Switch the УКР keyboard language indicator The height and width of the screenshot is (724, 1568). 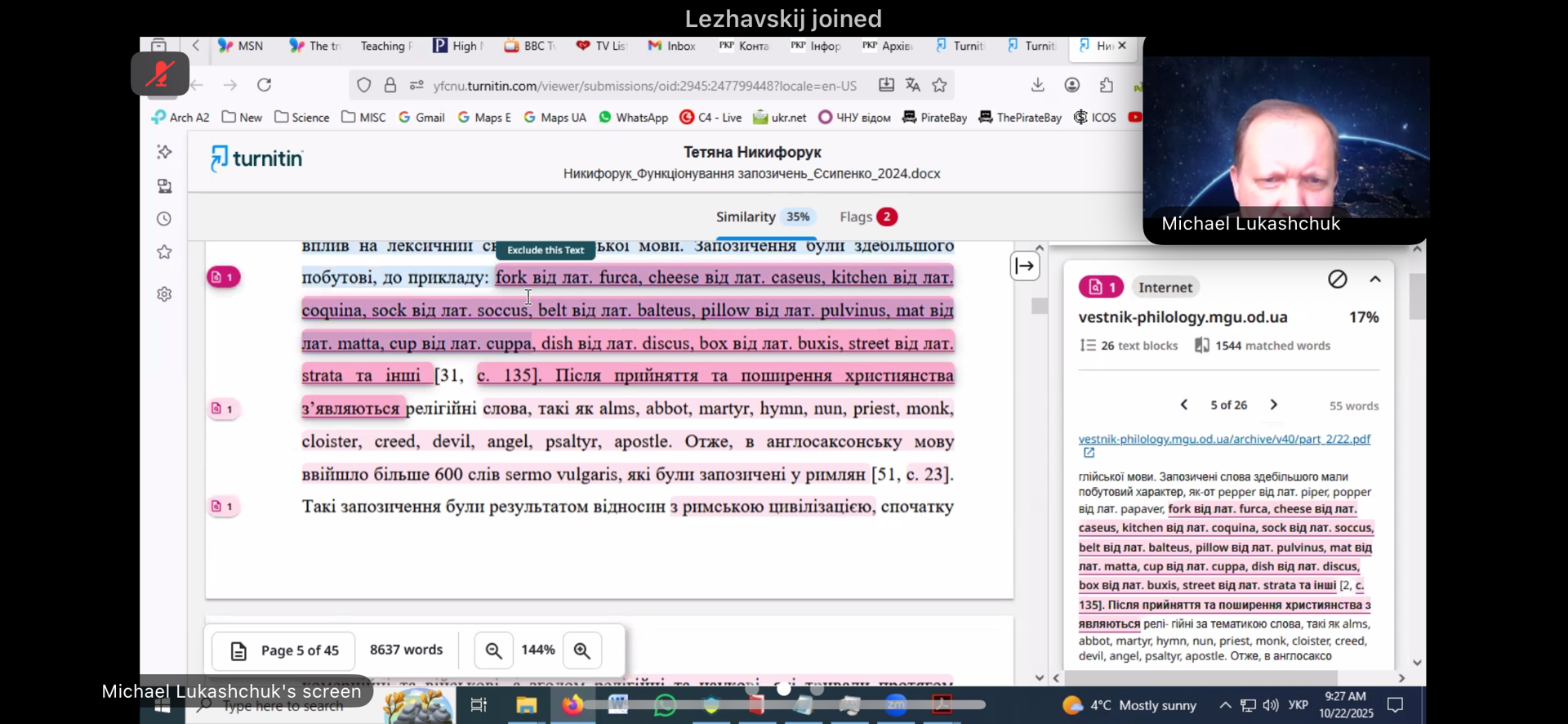1298,705
